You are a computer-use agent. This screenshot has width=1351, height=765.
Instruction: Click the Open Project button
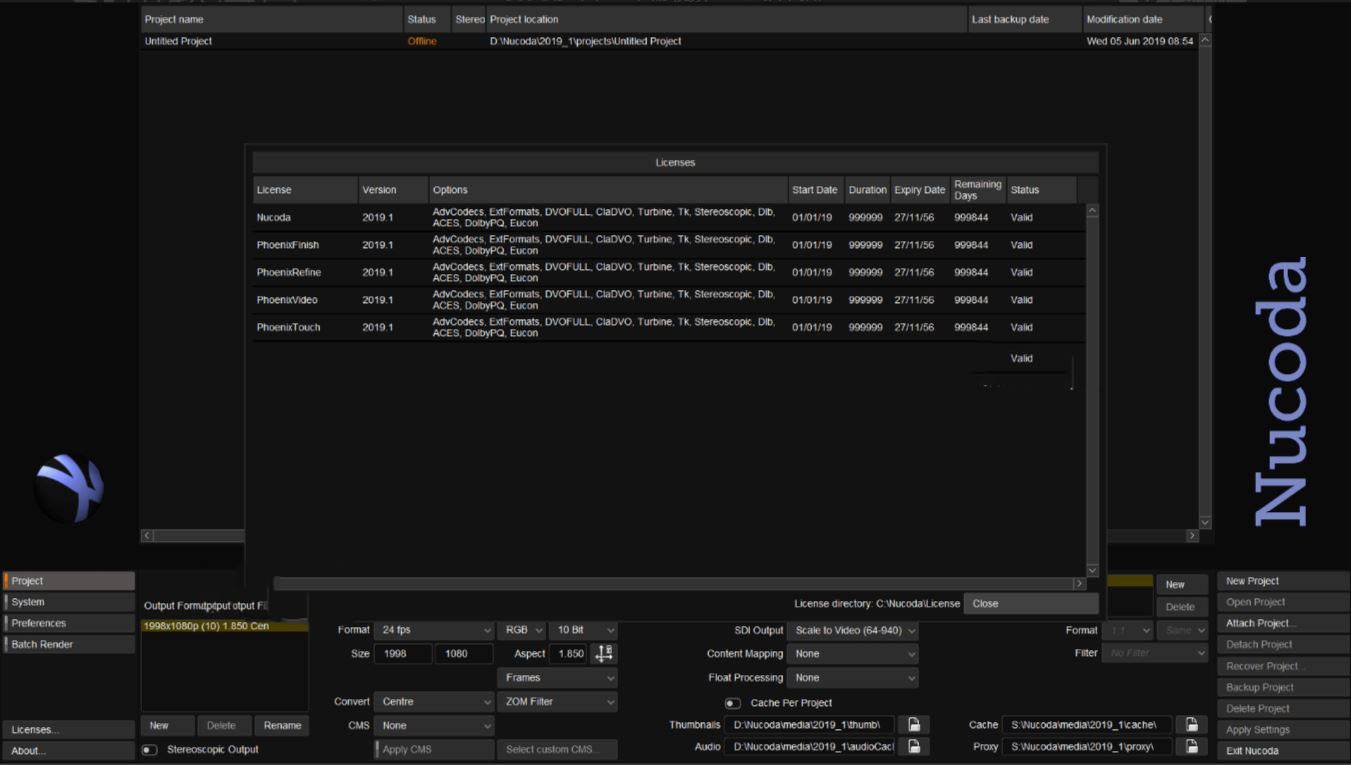(1283, 602)
